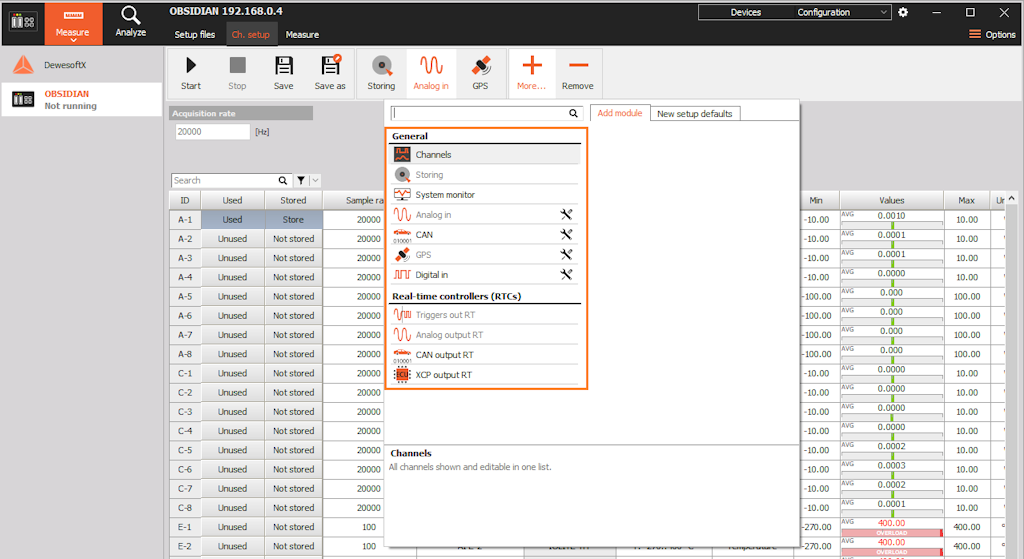Click Sample rate cell for E-2
Image resolution: width=1024 pixels, height=559 pixels.
(x=369, y=547)
